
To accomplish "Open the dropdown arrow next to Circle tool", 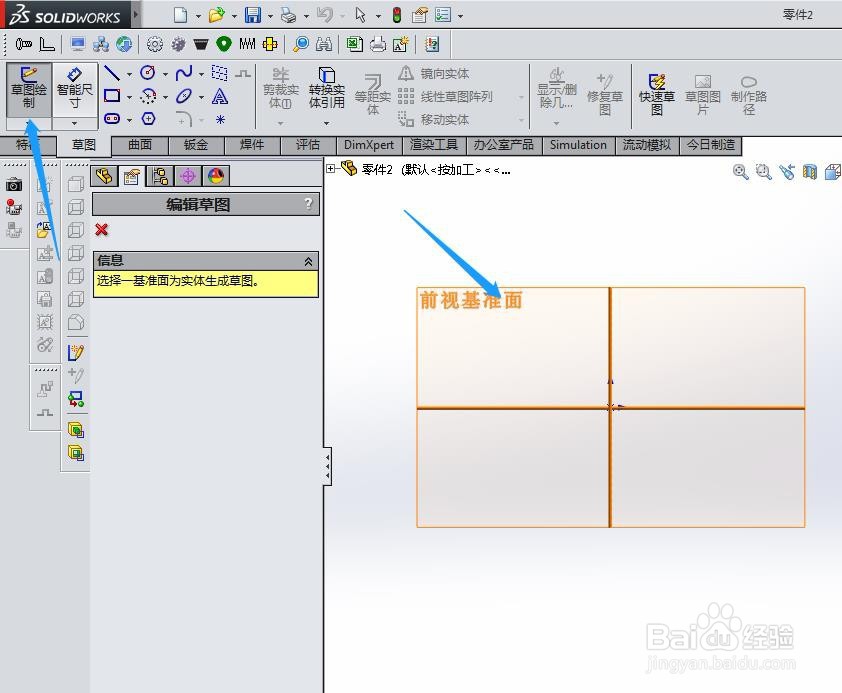I will point(165,74).
